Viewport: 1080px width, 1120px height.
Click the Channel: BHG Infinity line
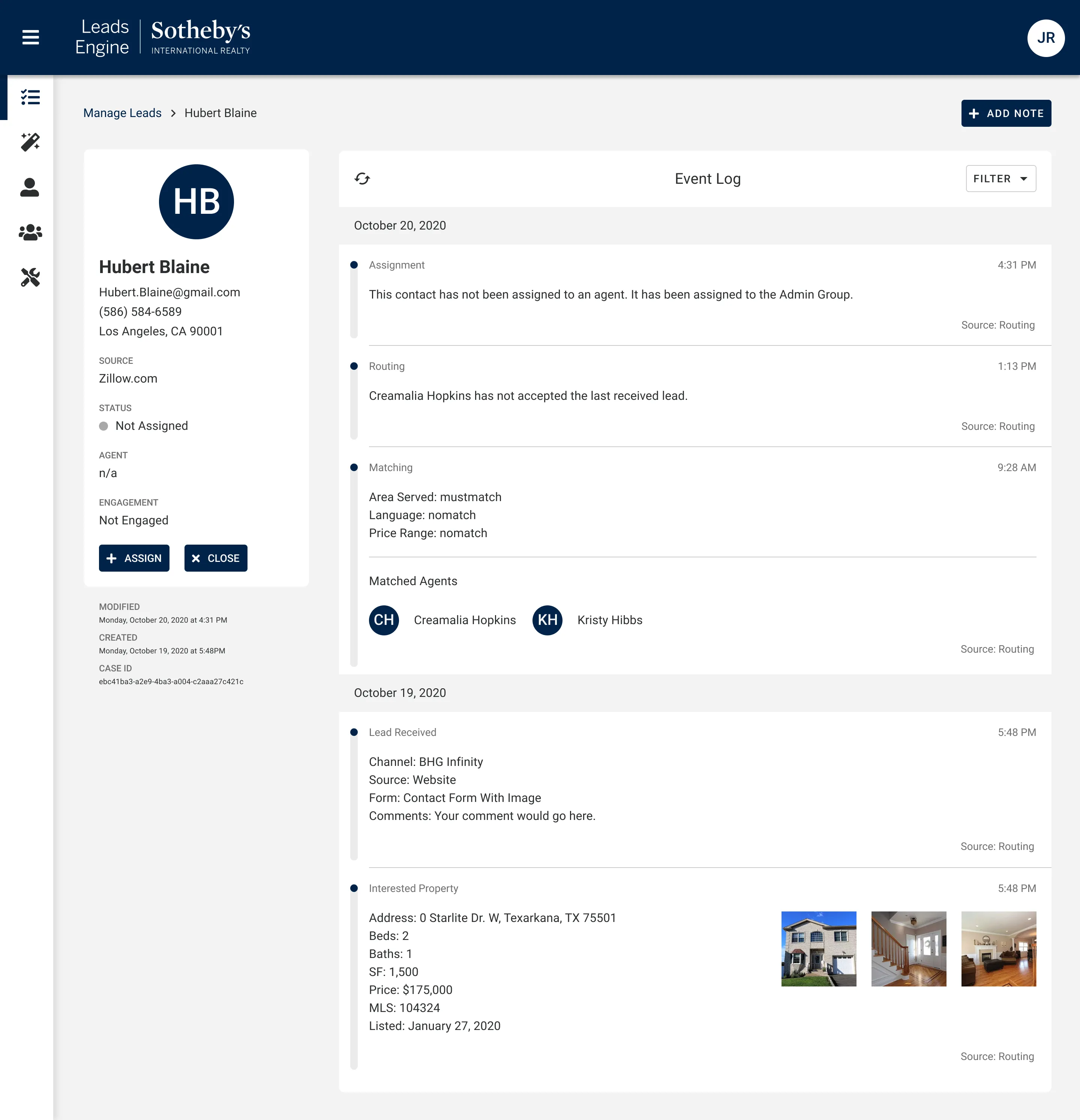[426, 762]
